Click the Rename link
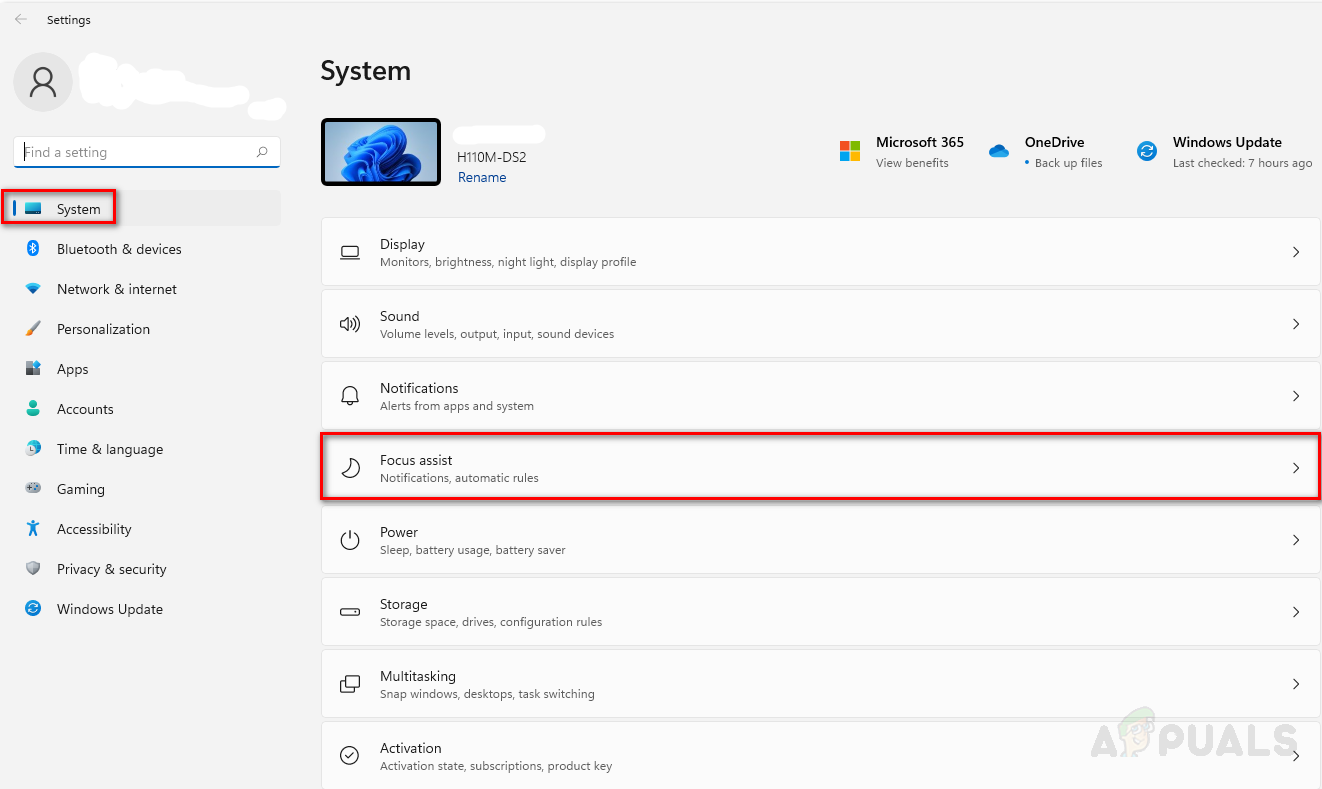Image resolution: width=1322 pixels, height=789 pixels. pos(482,177)
